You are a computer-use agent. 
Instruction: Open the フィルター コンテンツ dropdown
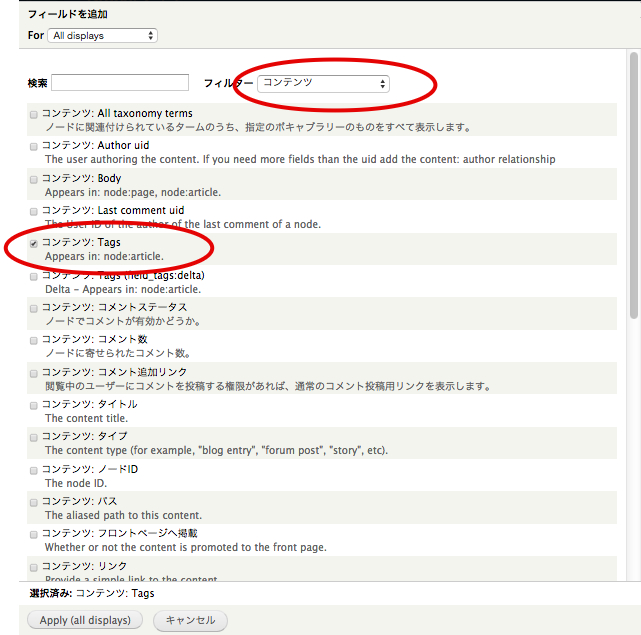point(323,84)
